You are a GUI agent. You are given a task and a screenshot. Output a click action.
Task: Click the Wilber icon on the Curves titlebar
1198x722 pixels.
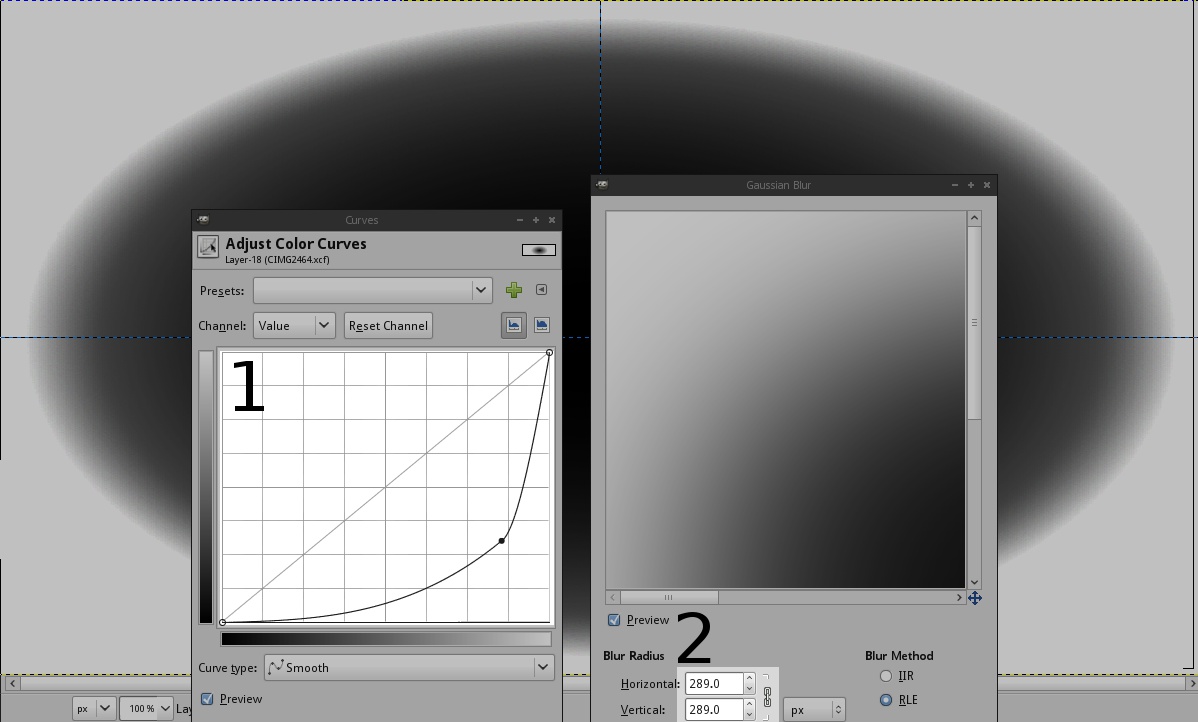[203, 220]
